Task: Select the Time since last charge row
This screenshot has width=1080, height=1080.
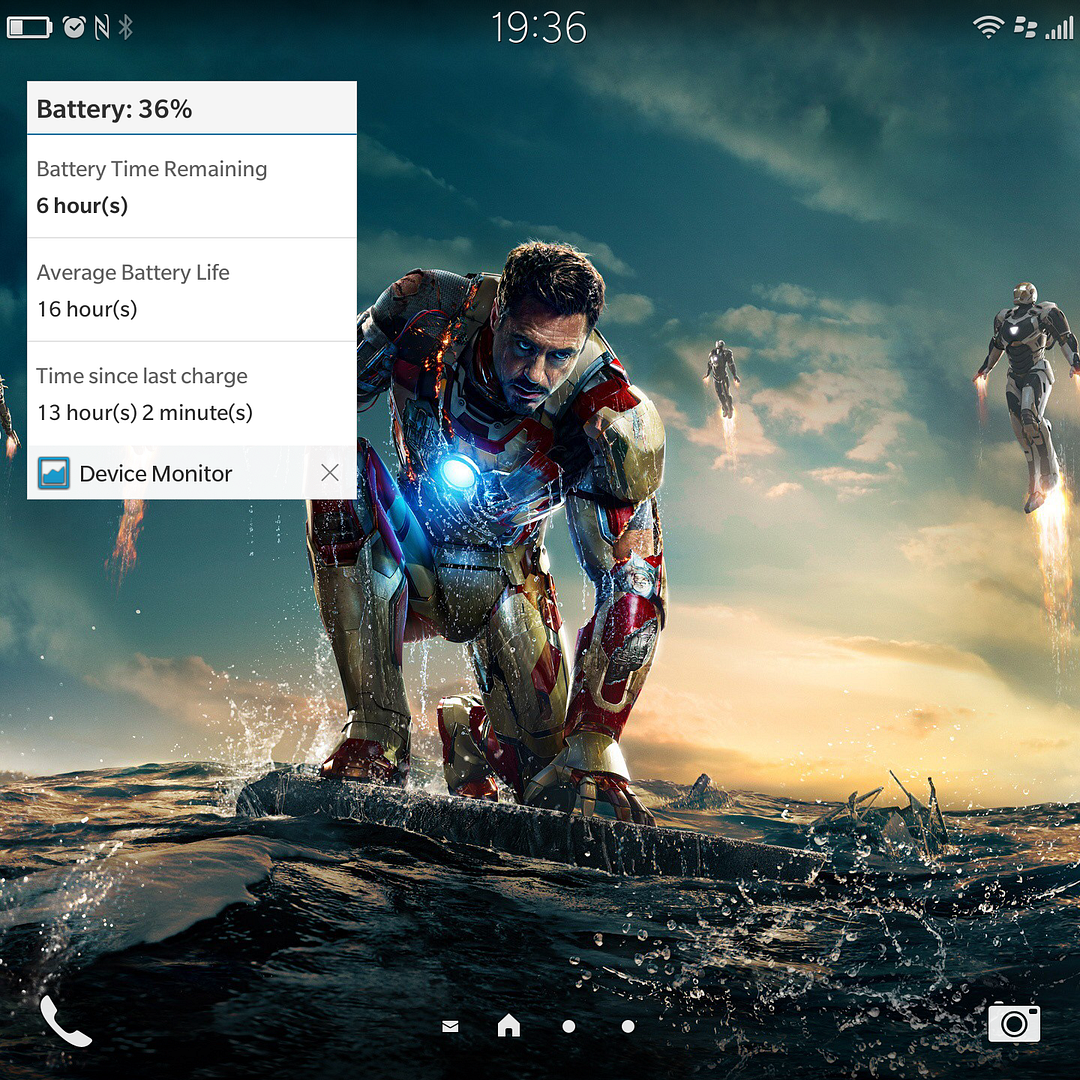Action: tap(191, 393)
